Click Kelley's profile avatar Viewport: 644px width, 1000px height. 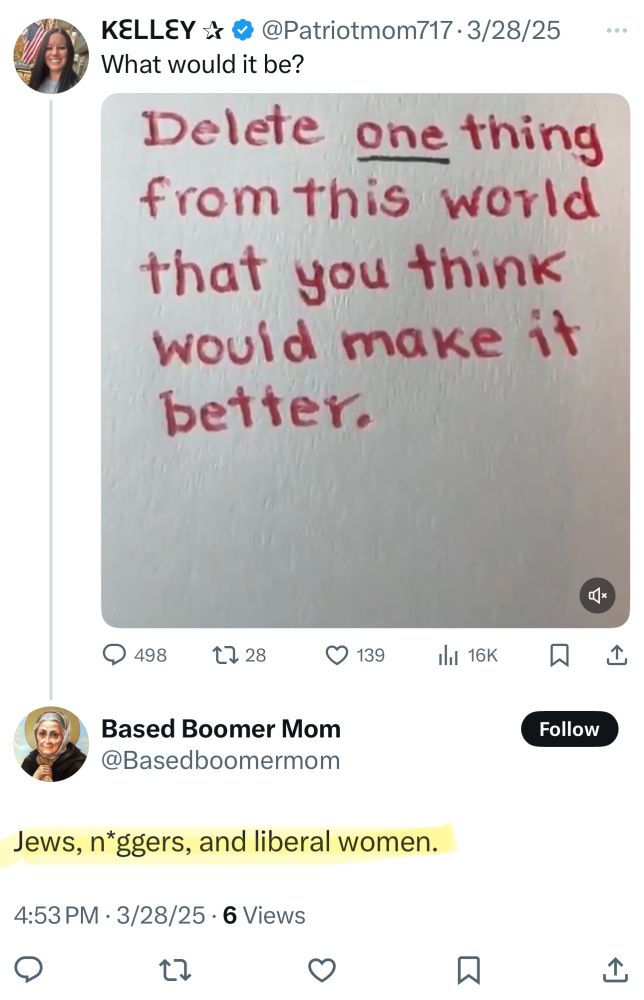coord(51,56)
